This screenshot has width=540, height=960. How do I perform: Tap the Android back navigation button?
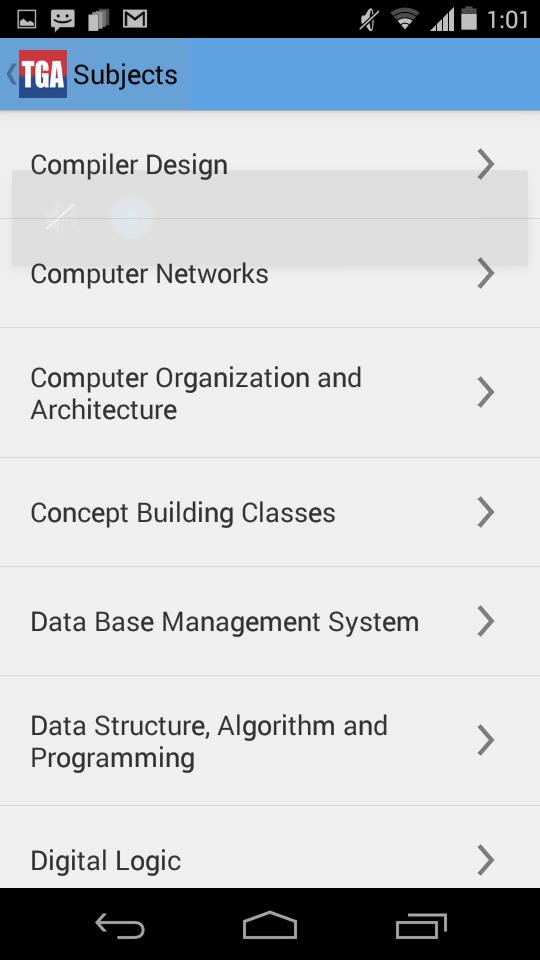point(120,925)
